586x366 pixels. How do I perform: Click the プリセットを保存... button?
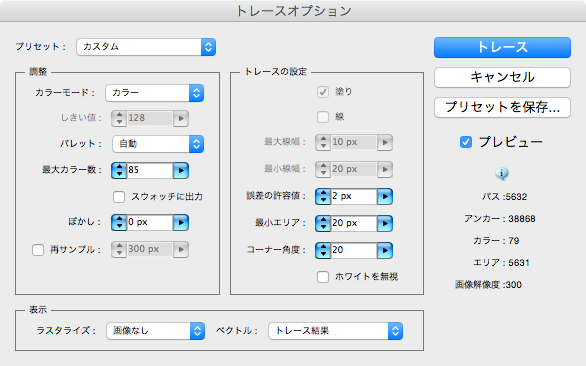tap(502, 108)
